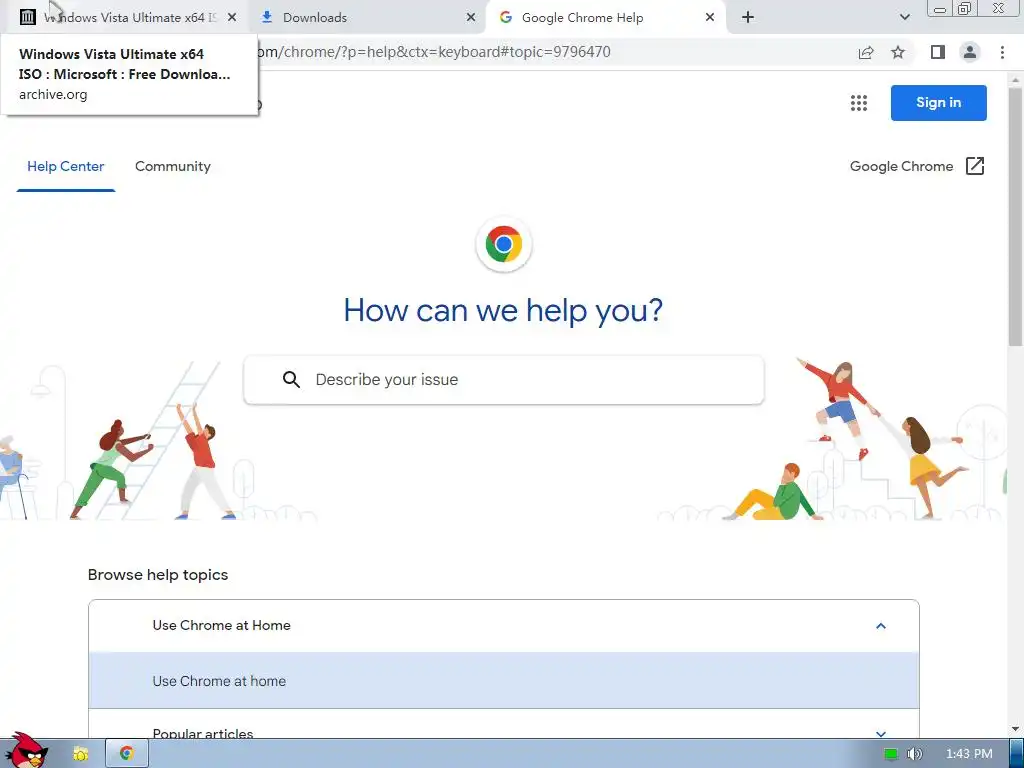Image resolution: width=1024 pixels, height=768 pixels.
Task: Click the Downloads tab arrow icon
Action: click(x=266, y=18)
